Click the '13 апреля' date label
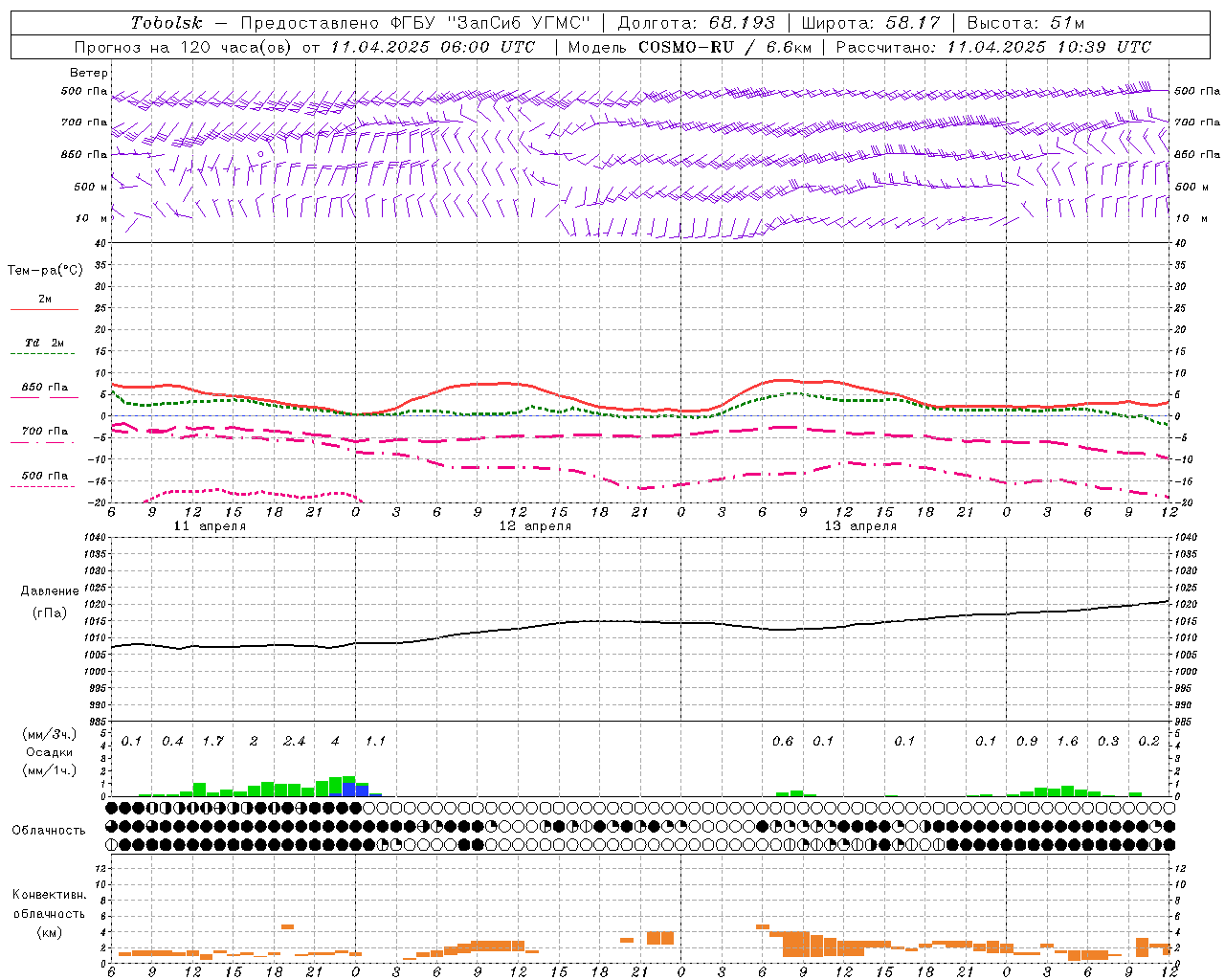 [x=860, y=526]
